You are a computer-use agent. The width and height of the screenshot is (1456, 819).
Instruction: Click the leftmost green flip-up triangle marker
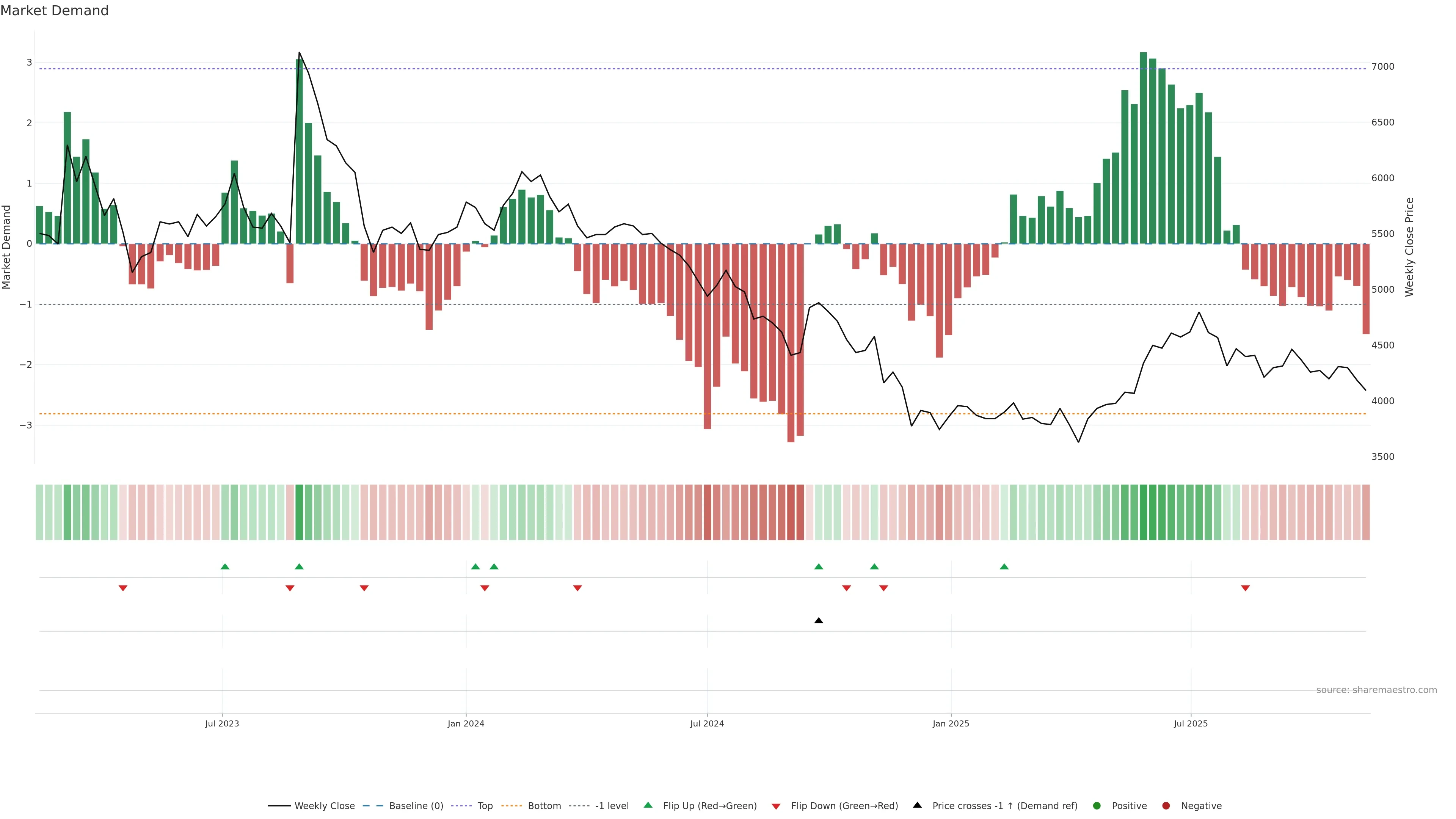[225, 566]
